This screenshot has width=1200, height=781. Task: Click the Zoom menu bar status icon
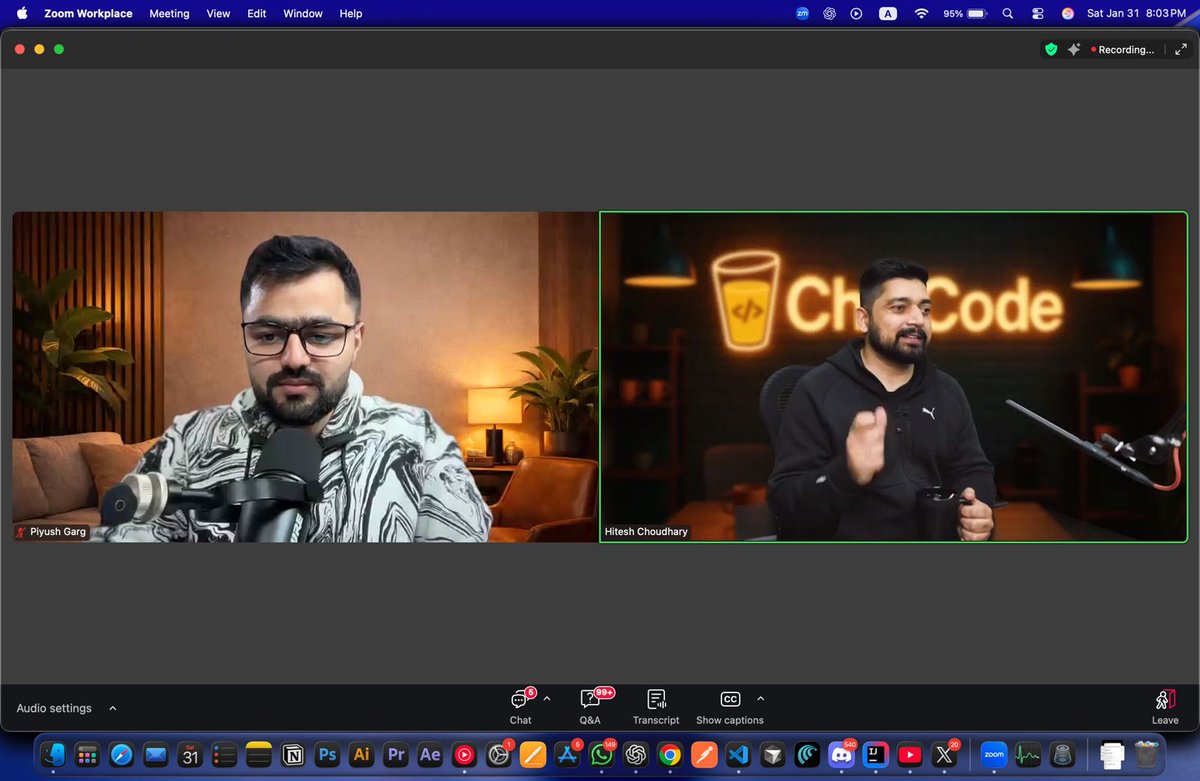coord(802,13)
